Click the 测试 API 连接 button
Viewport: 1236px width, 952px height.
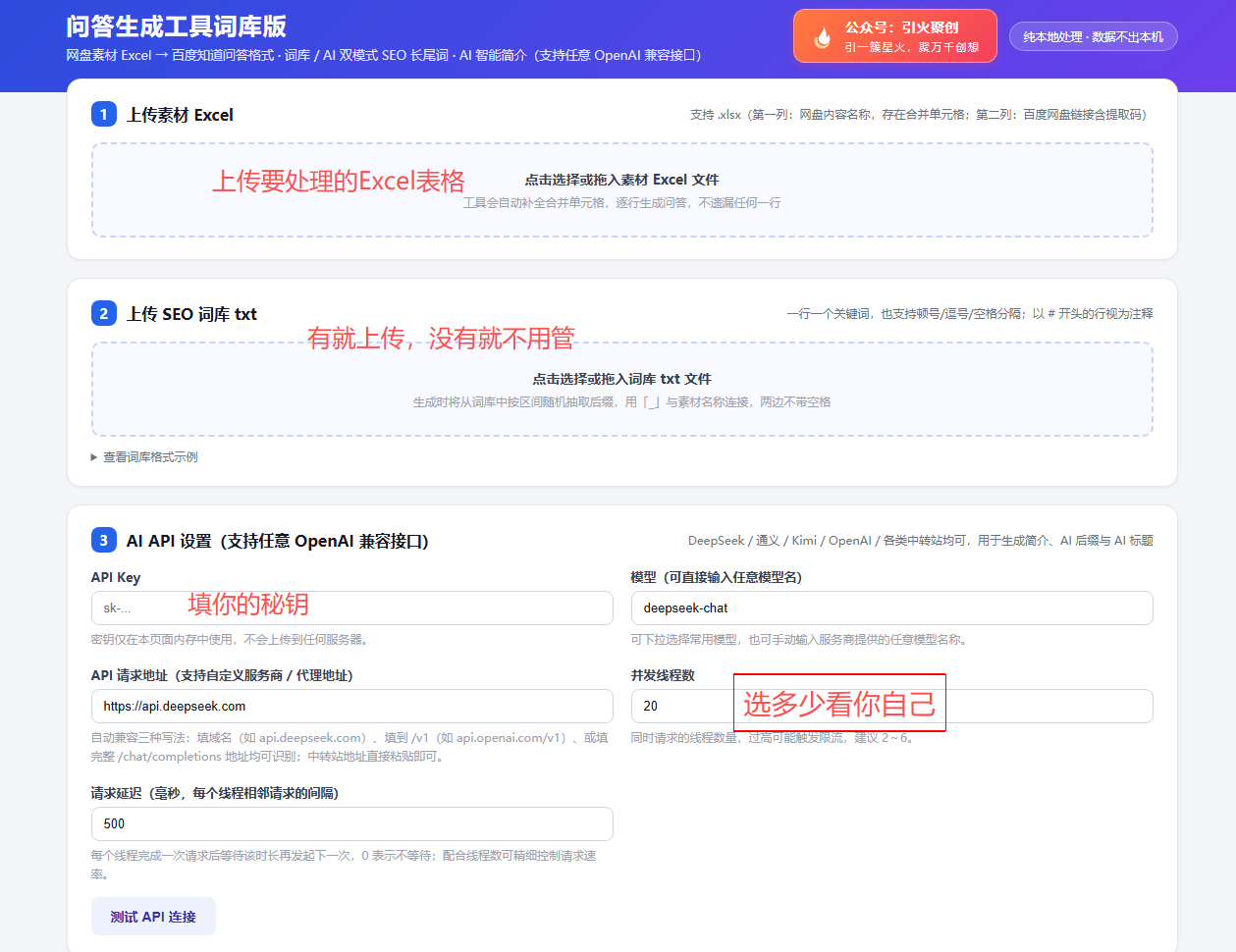tap(153, 917)
